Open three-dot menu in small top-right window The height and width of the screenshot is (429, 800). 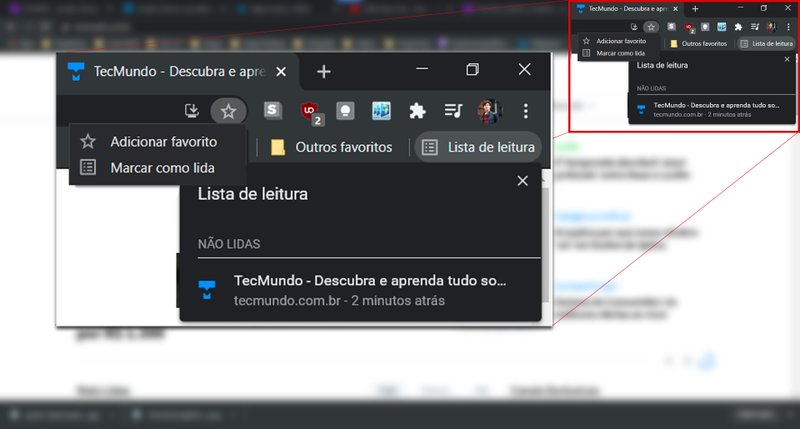pos(788,27)
